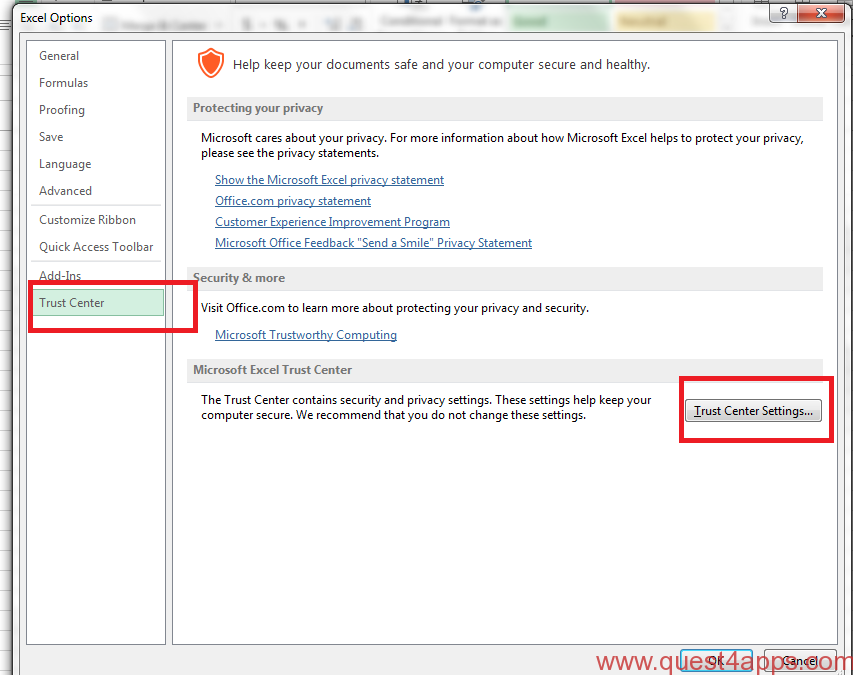Click the Excel Options title text
Image resolution: width=853 pixels, height=675 pixels.
[57, 18]
